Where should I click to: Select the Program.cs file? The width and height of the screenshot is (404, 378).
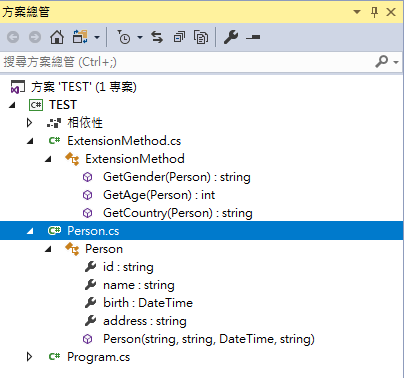pyautogui.click(x=98, y=357)
